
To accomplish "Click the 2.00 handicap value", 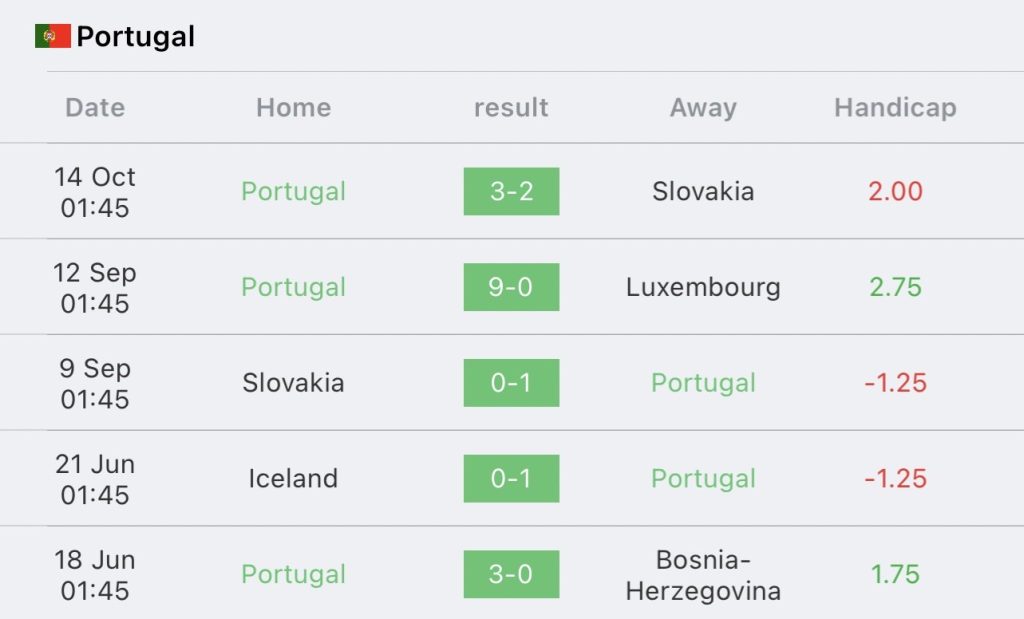I will point(895,191).
